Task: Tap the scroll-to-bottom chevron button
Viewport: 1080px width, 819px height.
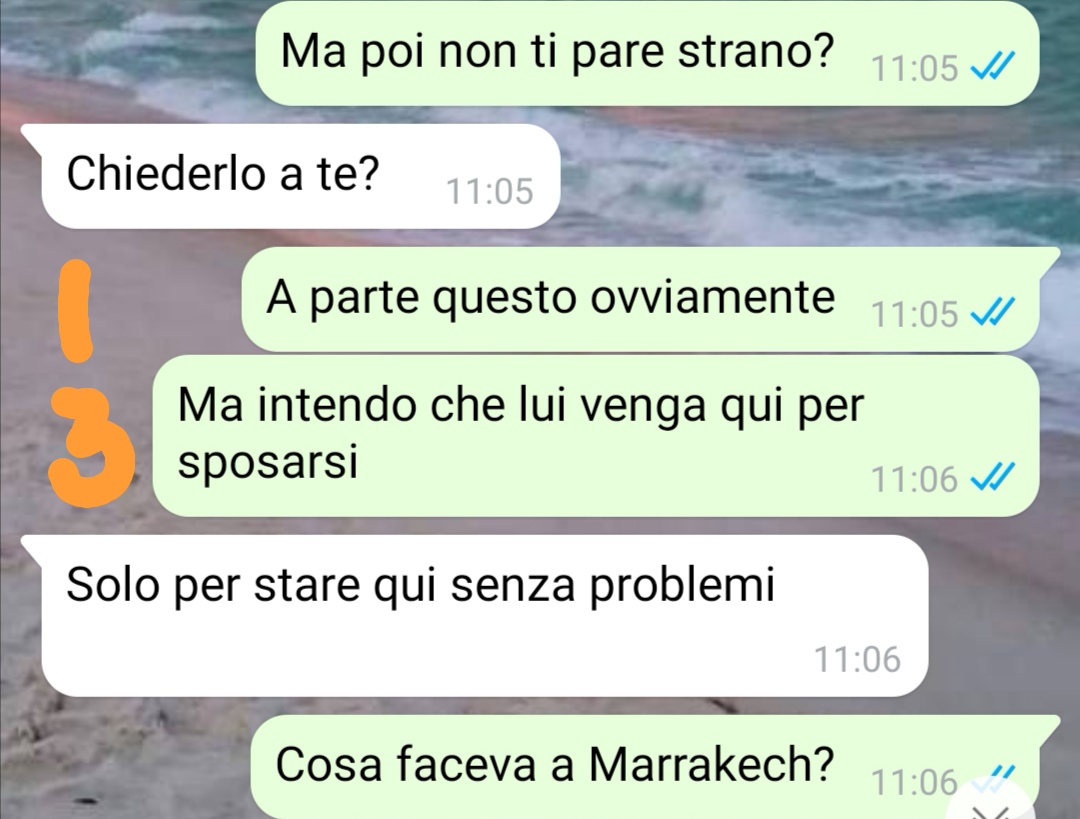Action: point(993,806)
